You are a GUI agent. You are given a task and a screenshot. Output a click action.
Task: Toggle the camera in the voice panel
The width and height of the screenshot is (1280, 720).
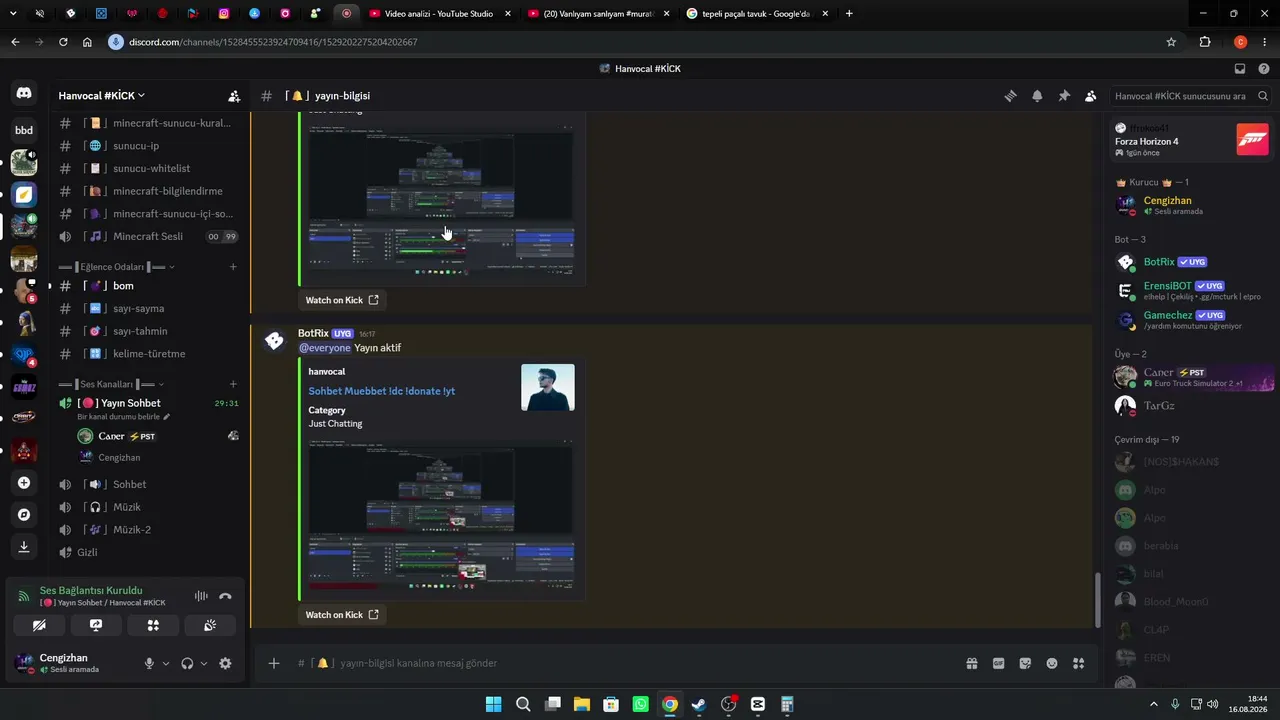click(x=39, y=625)
